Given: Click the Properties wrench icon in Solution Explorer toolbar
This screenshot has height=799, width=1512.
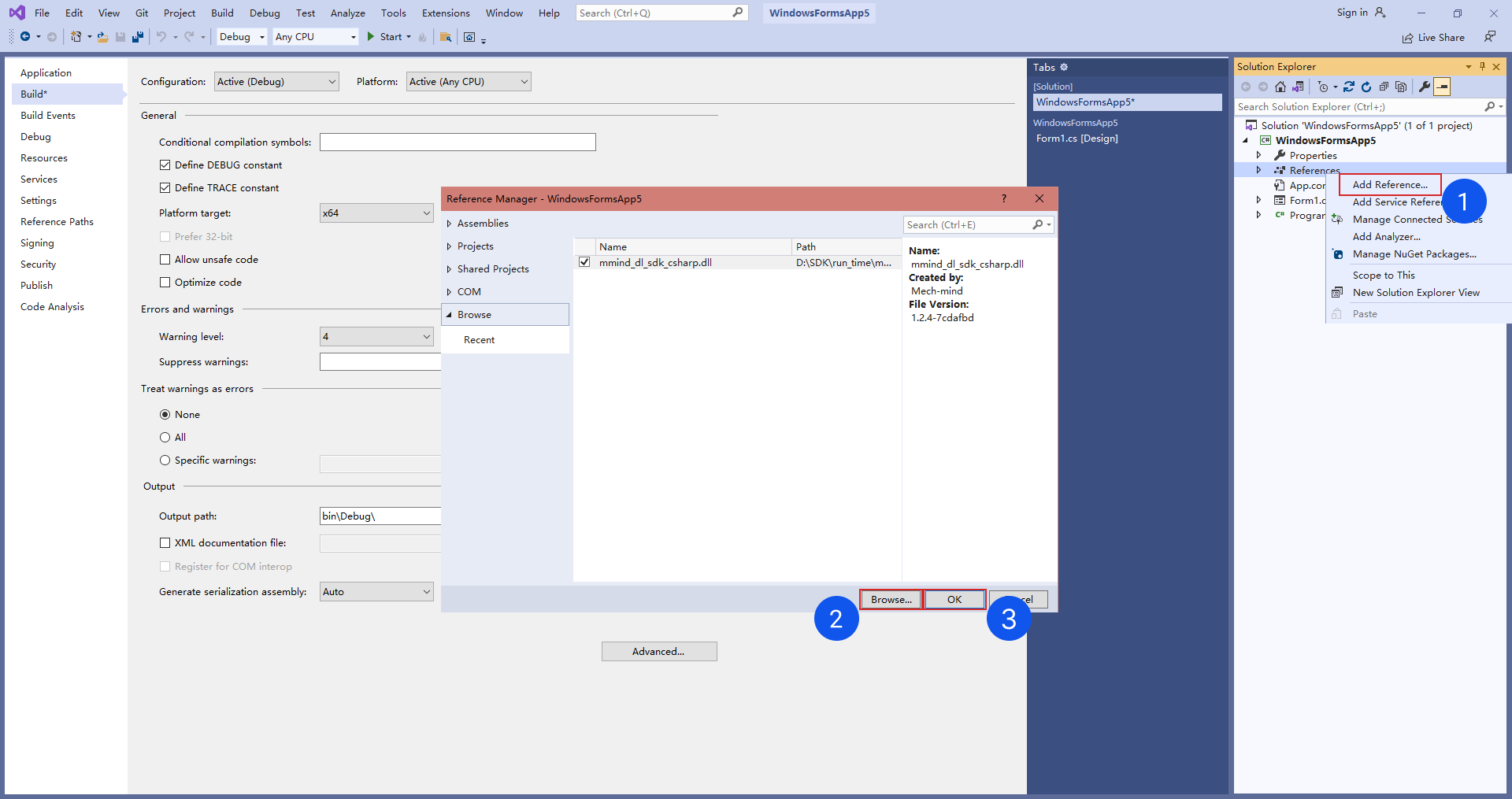Looking at the screenshot, I should click(x=1425, y=87).
